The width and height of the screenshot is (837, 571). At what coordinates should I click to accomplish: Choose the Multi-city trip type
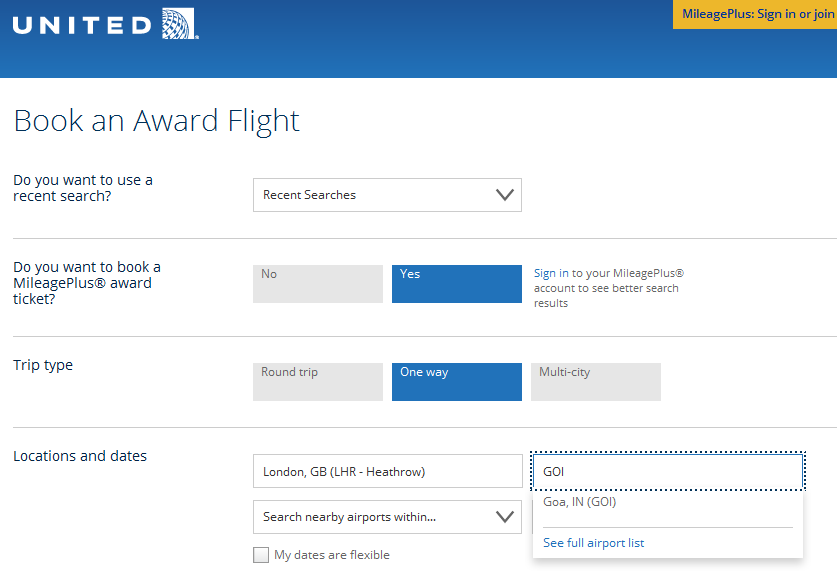(x=595, y=382)
